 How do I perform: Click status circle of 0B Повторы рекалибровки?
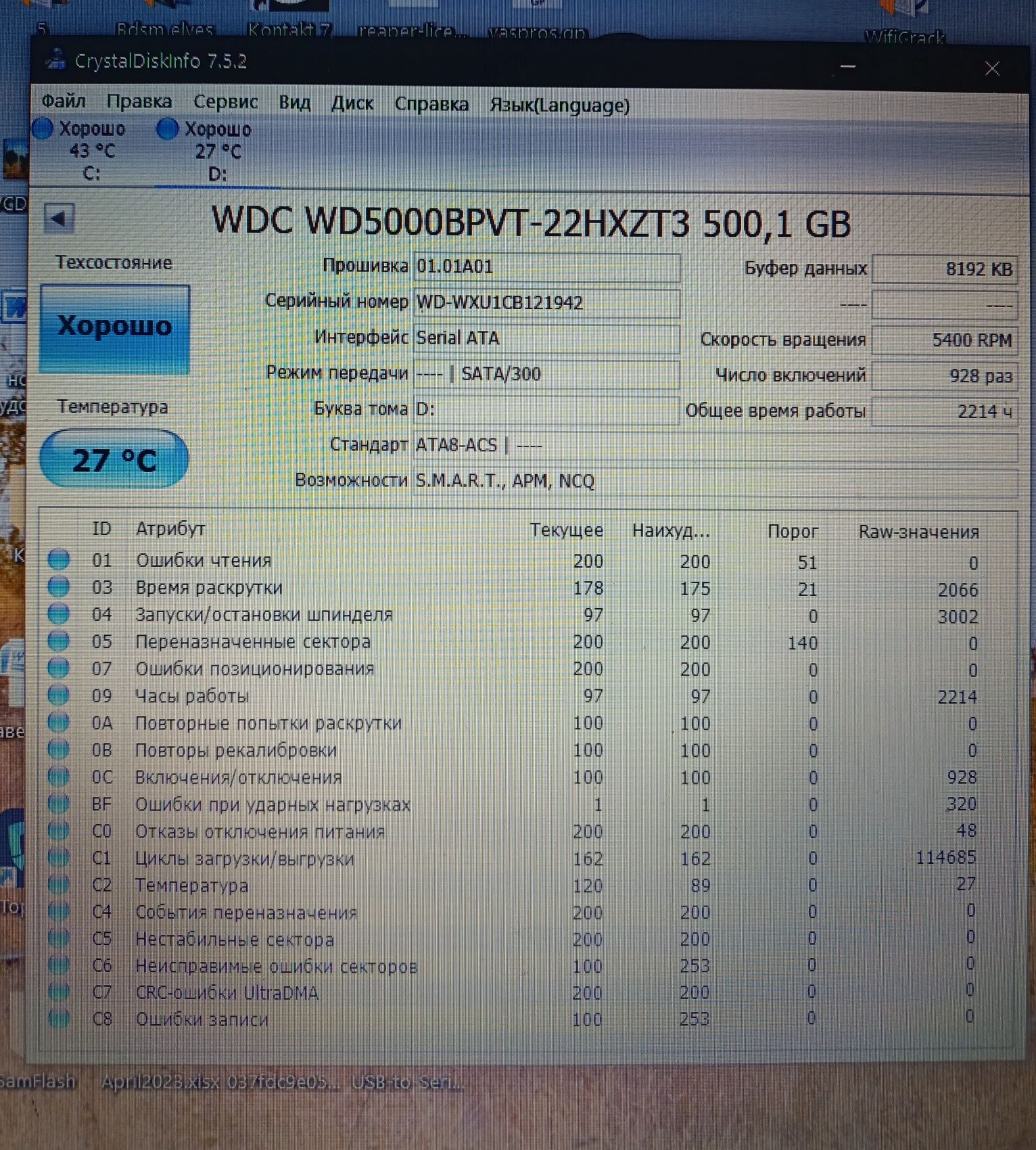pyautogui.click(x=59, y=750)
